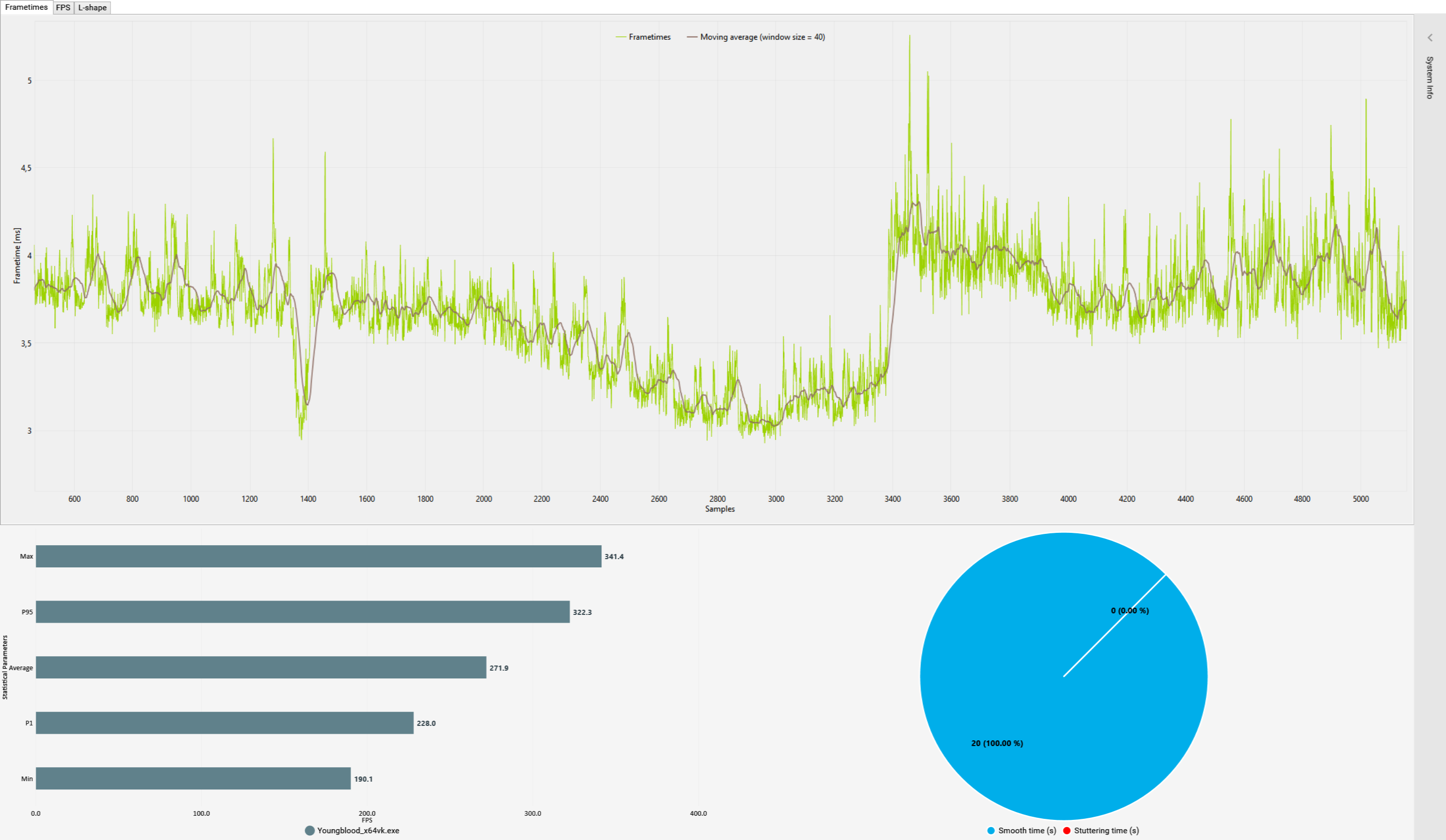The height and width of the screenshot is (840, 1446).
Task: Click the Frametime [ms] axis title
Action: coord(17,256)
